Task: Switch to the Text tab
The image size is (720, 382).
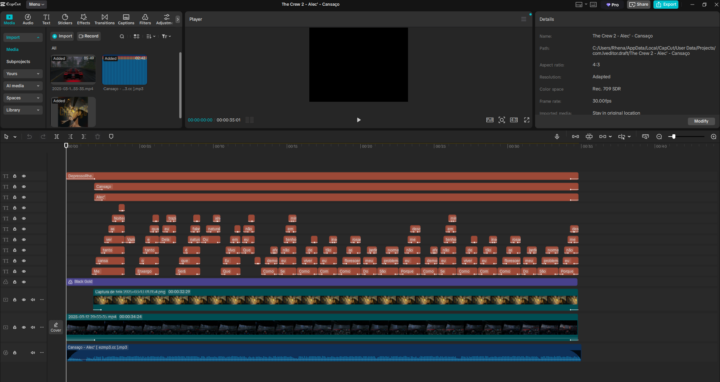Action: pyautogui.click(x=46, y=19)
